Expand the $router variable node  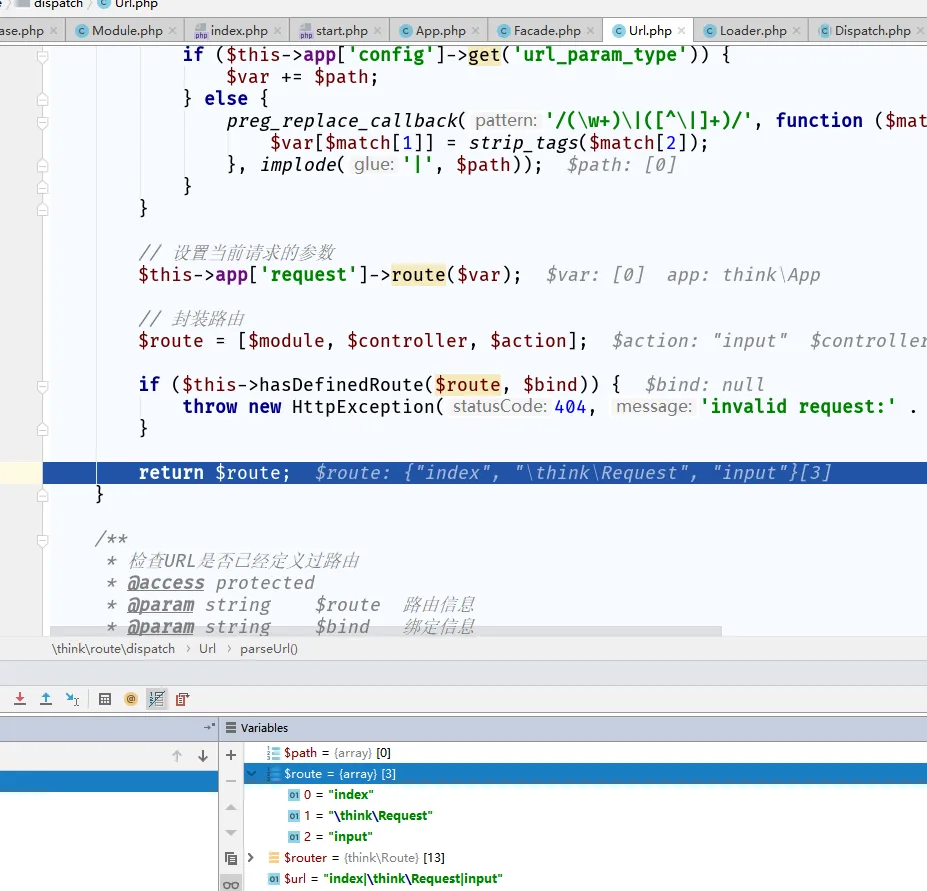[251, 857]
